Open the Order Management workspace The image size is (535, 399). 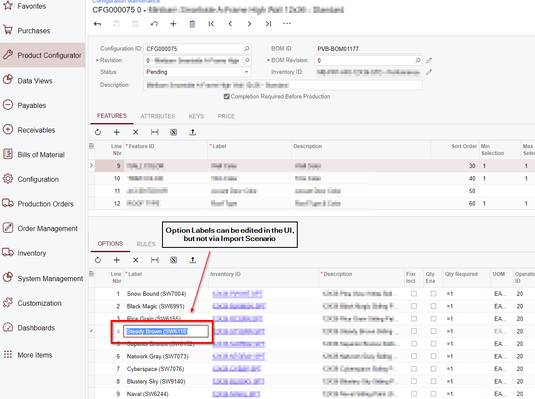tap(40, 228)
